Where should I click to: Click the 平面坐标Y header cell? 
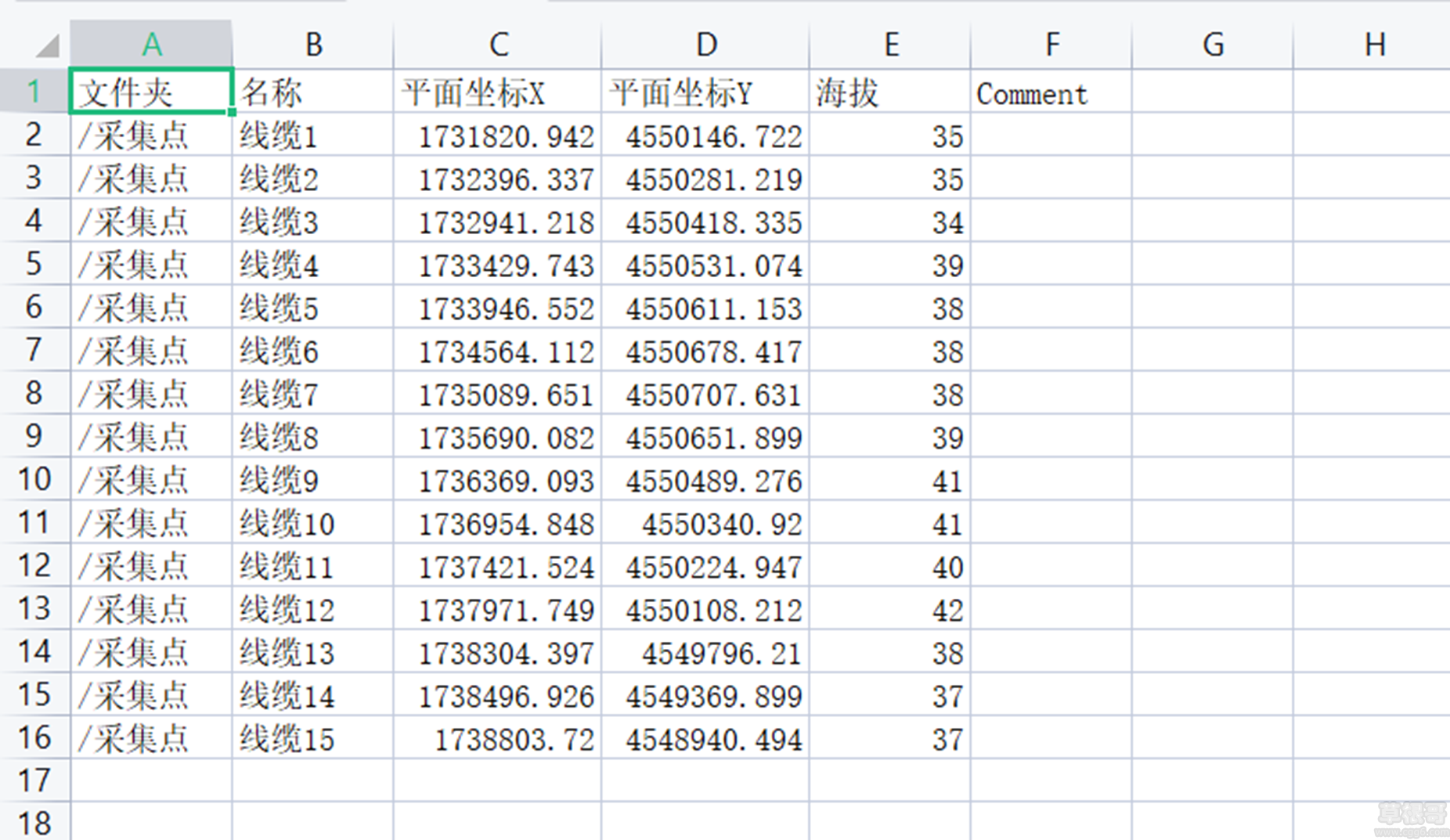click(706, 92)
